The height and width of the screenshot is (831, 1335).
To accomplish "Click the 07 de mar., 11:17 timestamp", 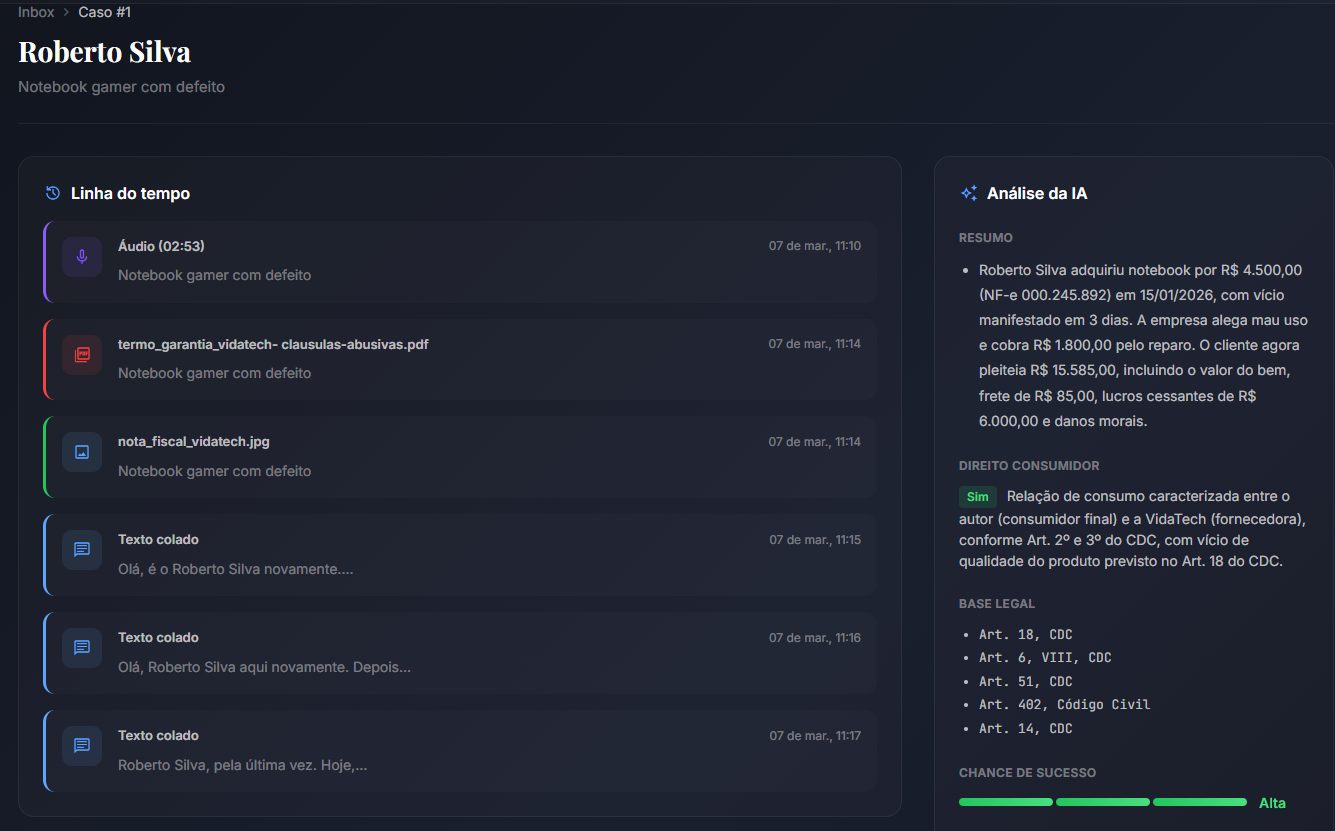I will click(x=814, y=736).
